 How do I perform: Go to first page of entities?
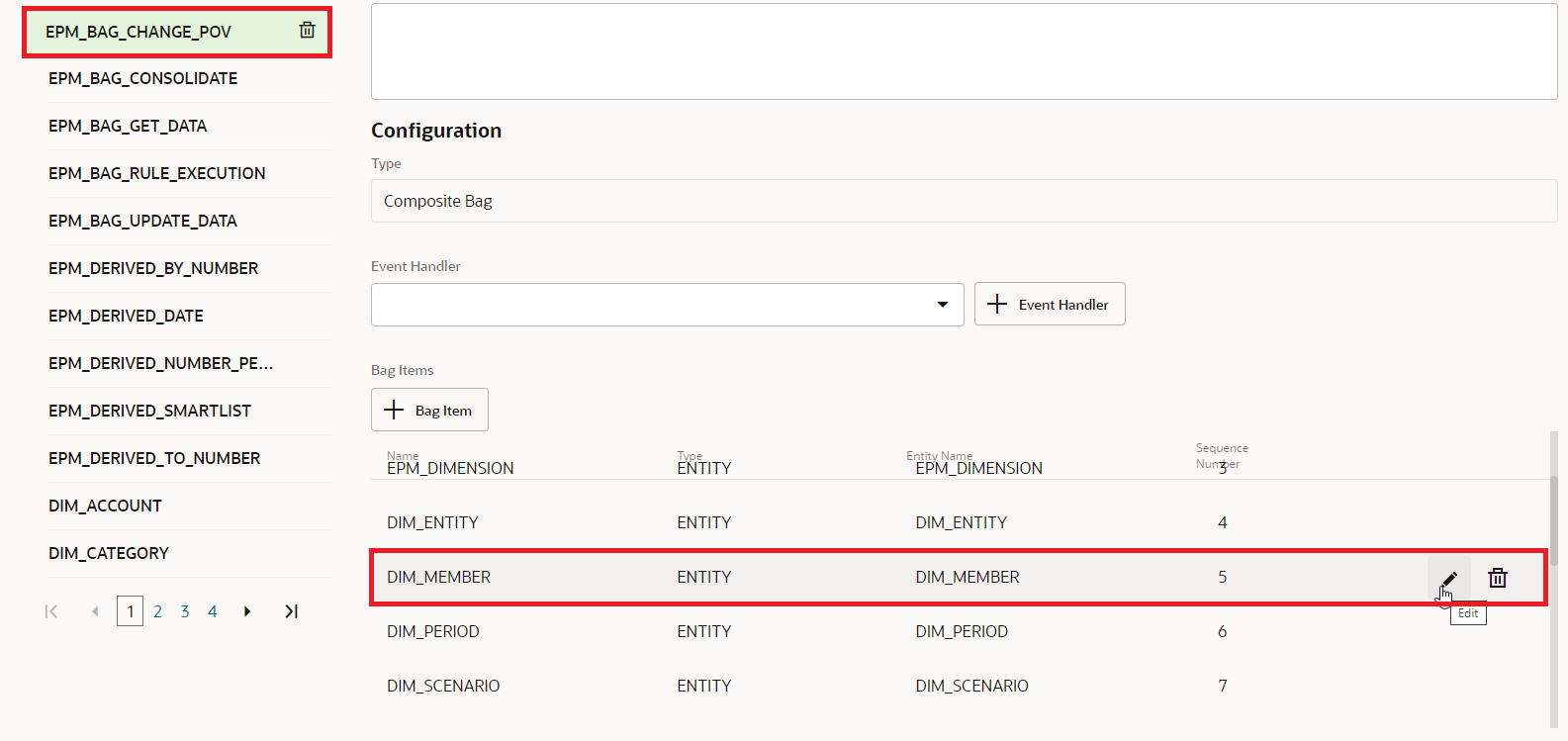point(51,611)
